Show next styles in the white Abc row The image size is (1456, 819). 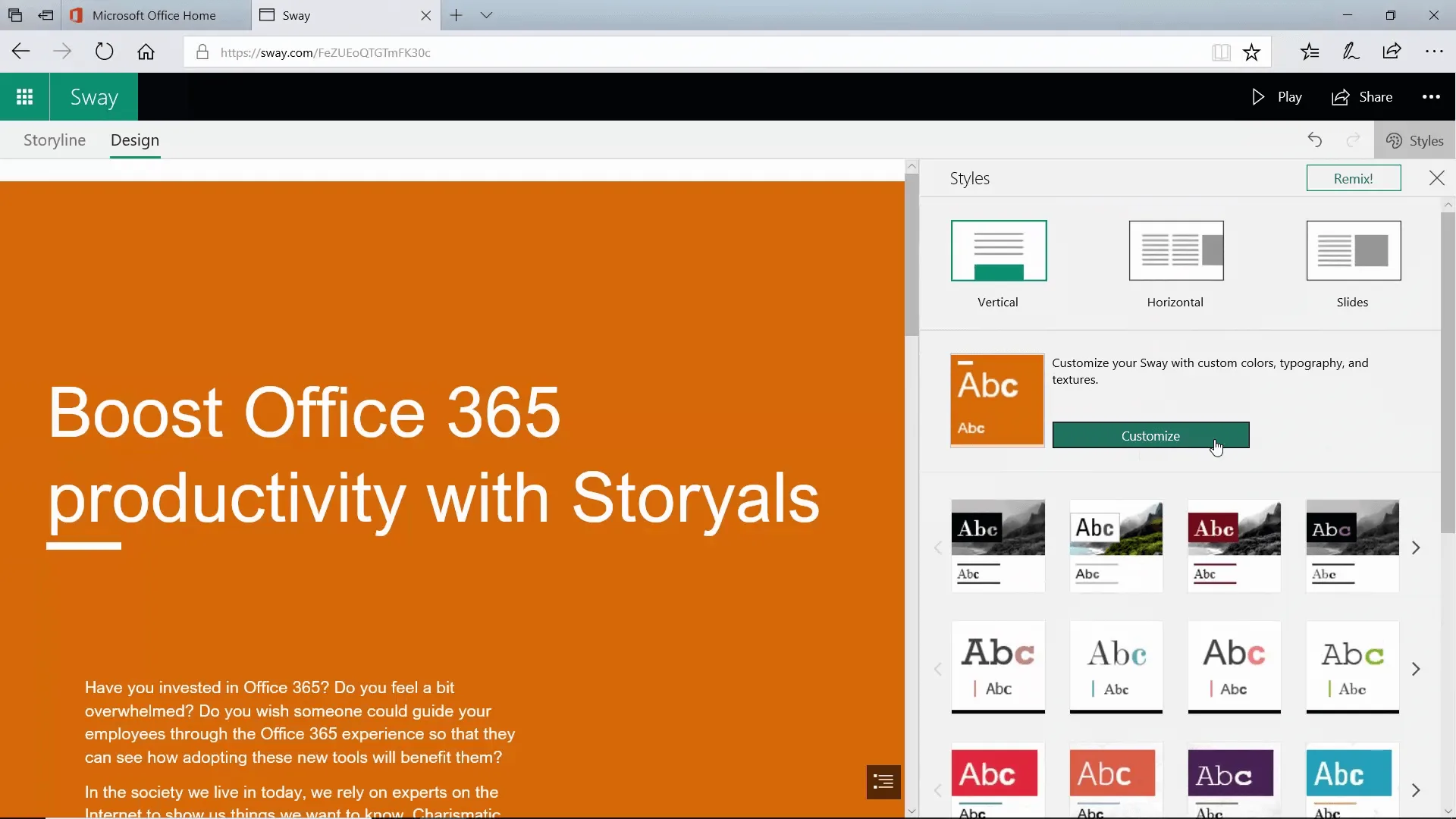pyautogui.click(x=1416, y=669)
